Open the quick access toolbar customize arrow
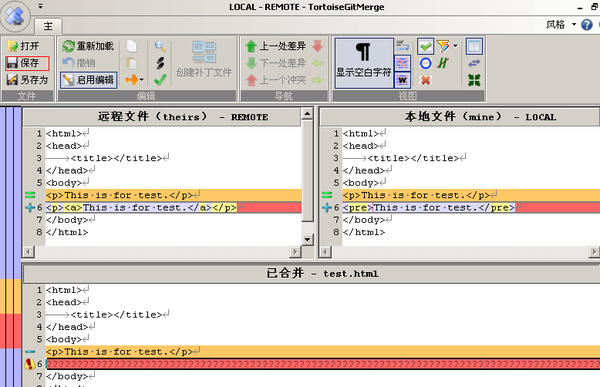 (x=40, y=6)
